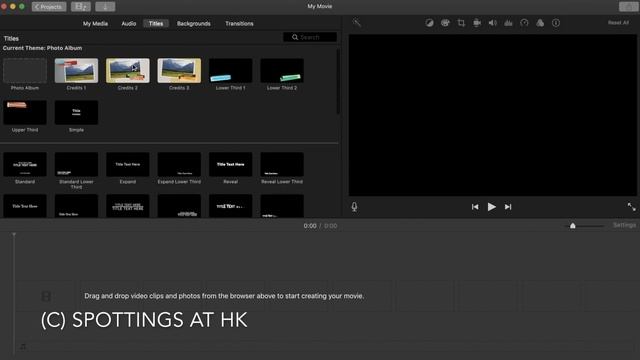Open the Stabilization camera icon
This screenshot has height=360, width=640.
point(477,23)
